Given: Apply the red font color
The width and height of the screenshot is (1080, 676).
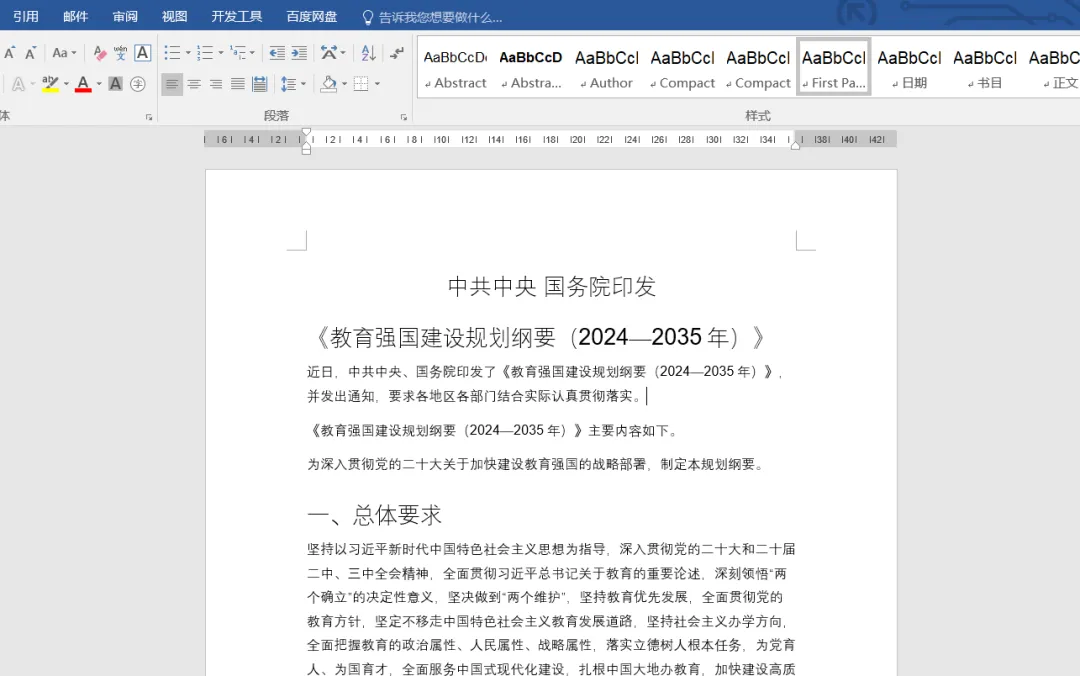Looking at the screenshot, I should coord(83,84).
